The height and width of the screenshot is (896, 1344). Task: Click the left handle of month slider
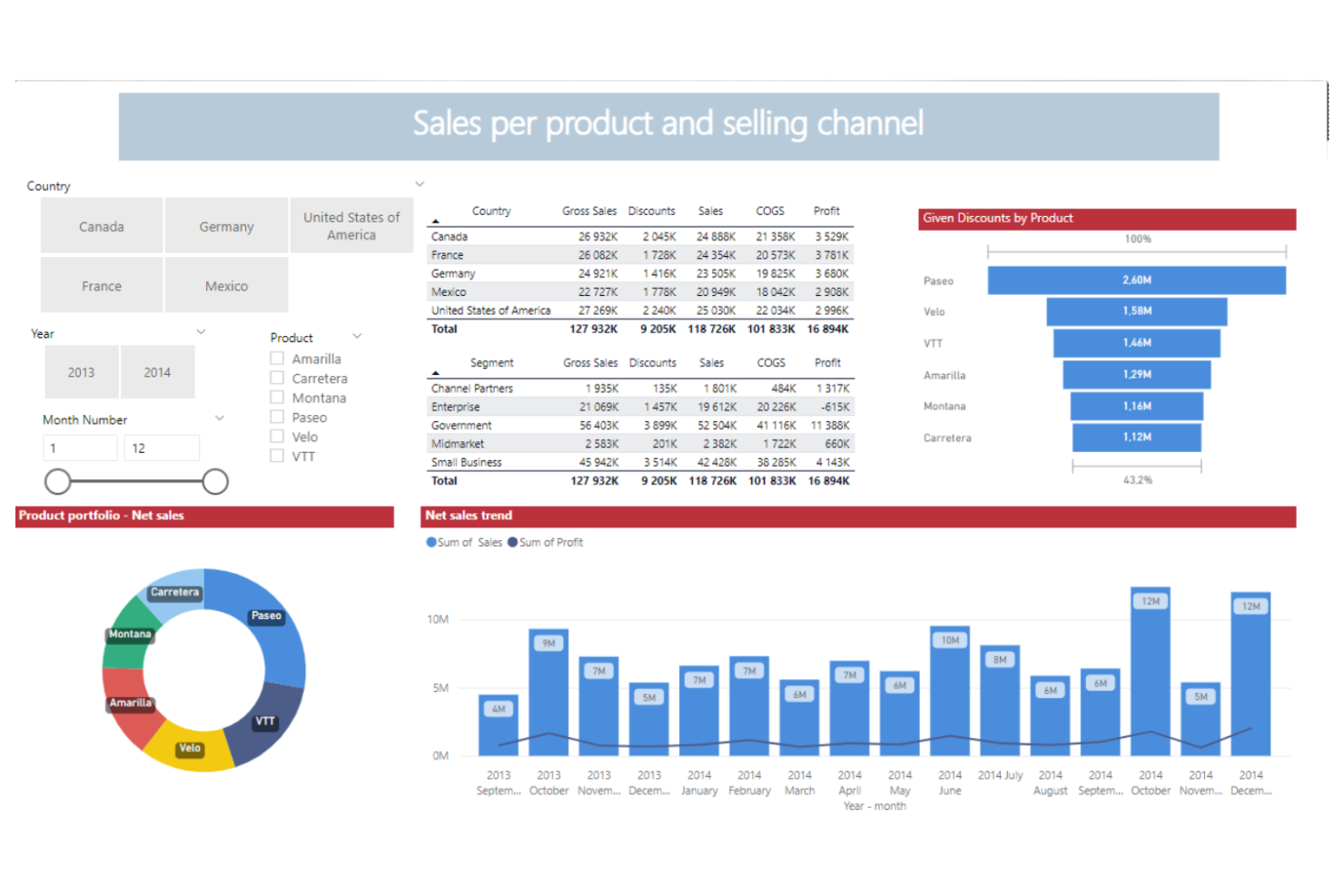[x=57, y=481]
